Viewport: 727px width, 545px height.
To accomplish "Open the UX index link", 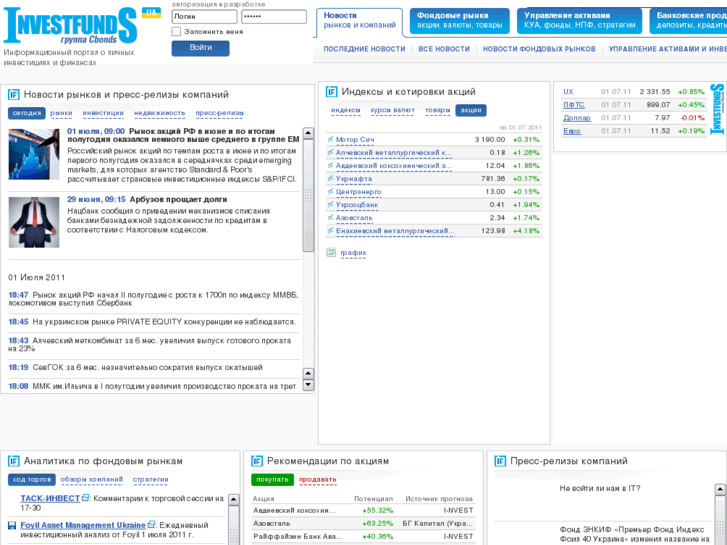I will (568, 92).
